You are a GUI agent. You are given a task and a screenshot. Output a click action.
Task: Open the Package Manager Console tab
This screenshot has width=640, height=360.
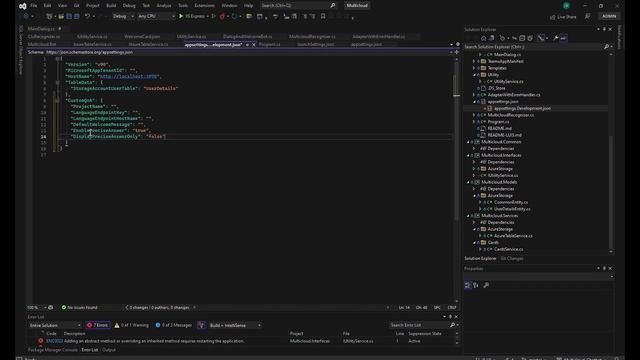pos(53,350)
